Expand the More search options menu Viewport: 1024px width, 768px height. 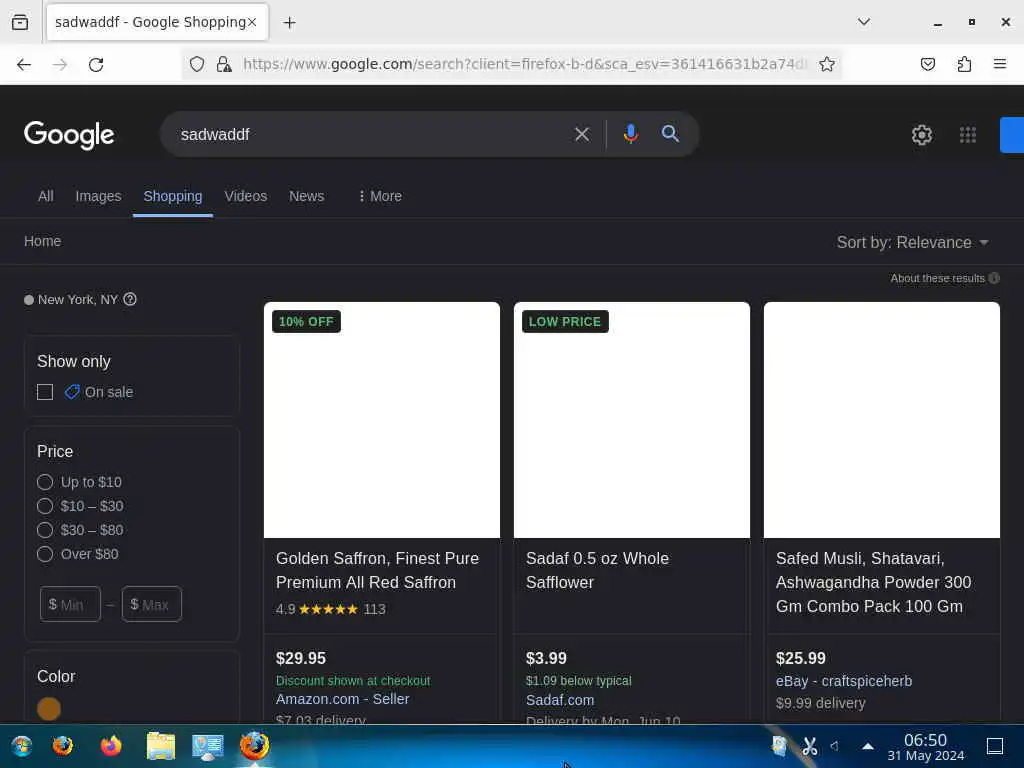(x=380, y=196)
